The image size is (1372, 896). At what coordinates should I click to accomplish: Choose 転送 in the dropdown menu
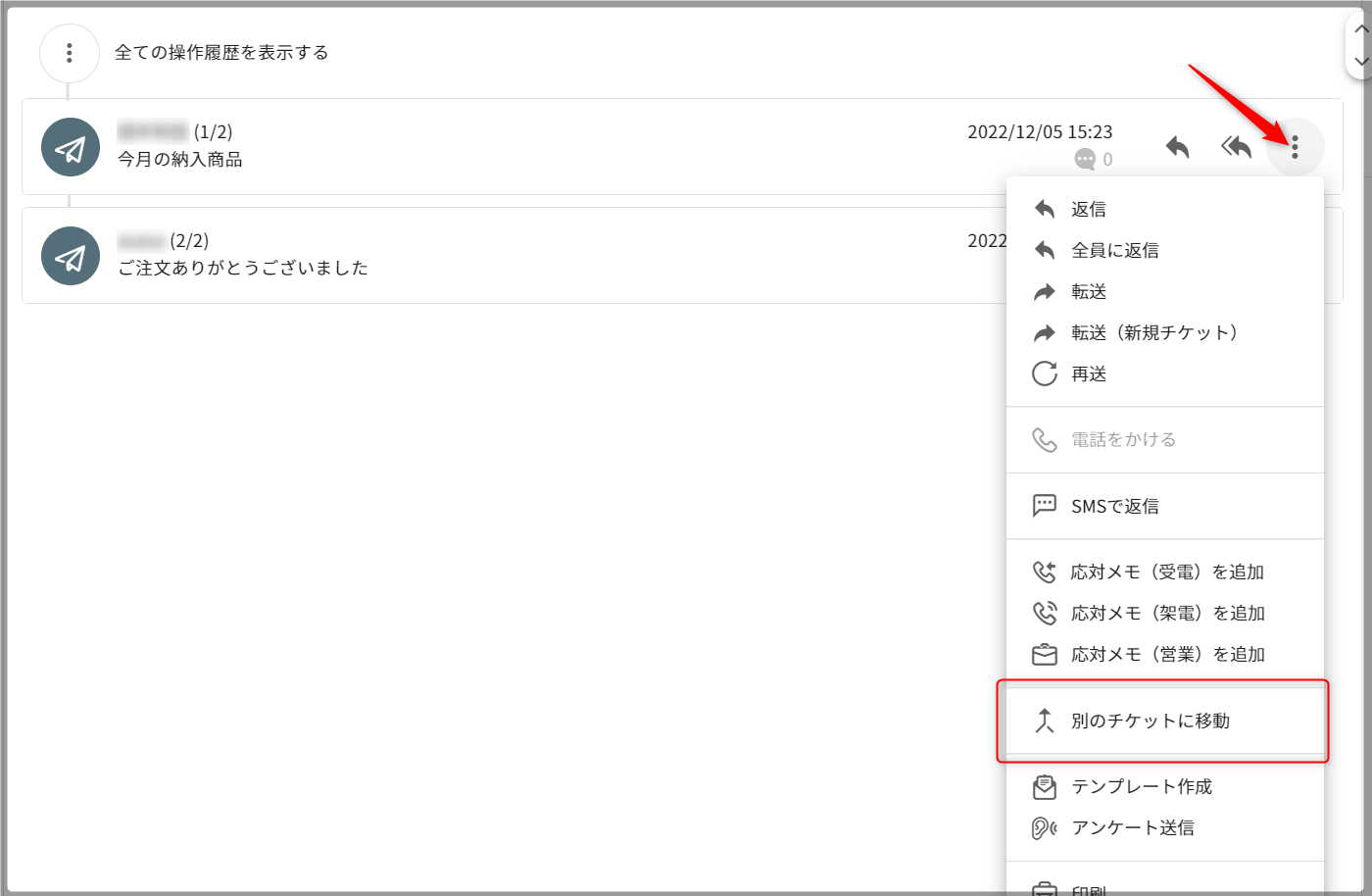click(1088, 291)
